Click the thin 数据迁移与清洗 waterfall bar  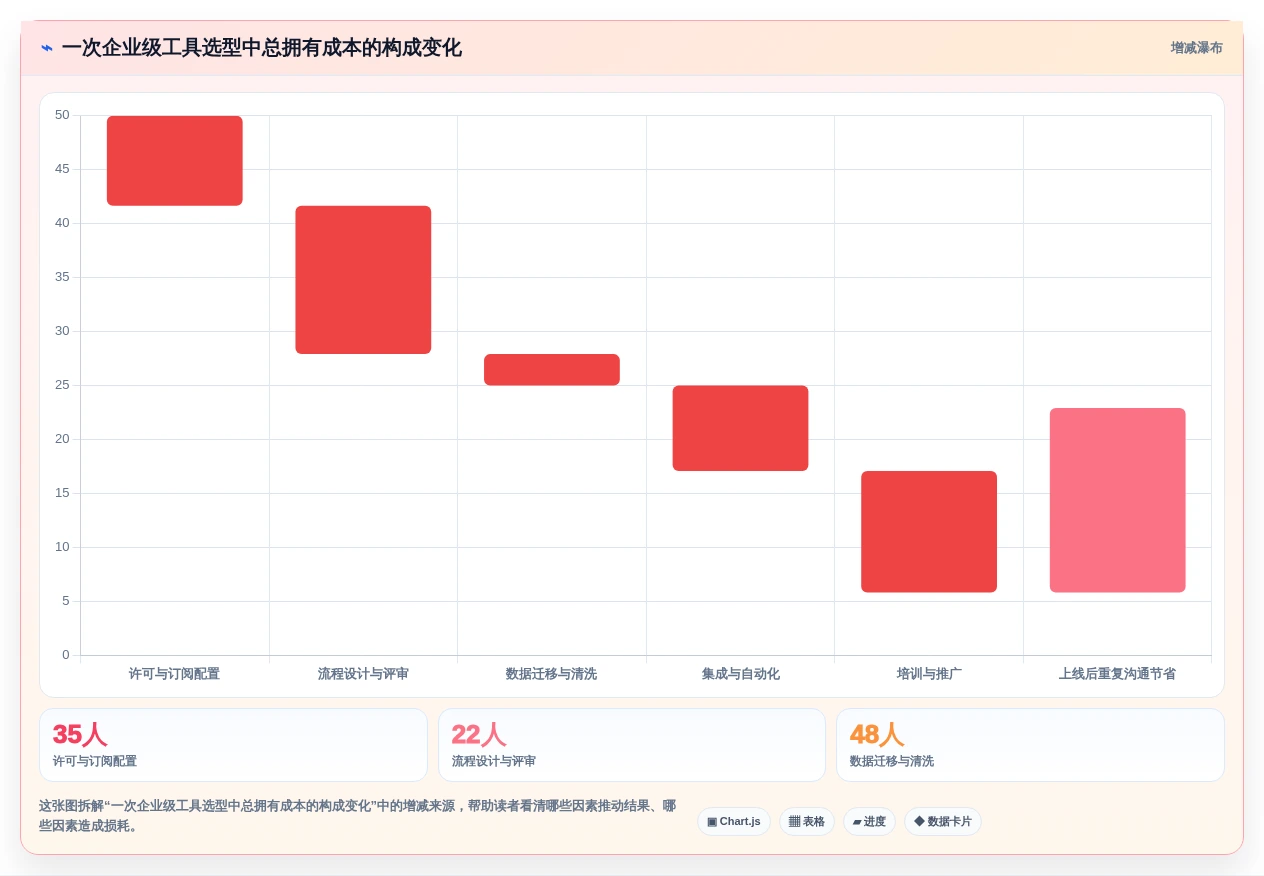pos(552,370)
